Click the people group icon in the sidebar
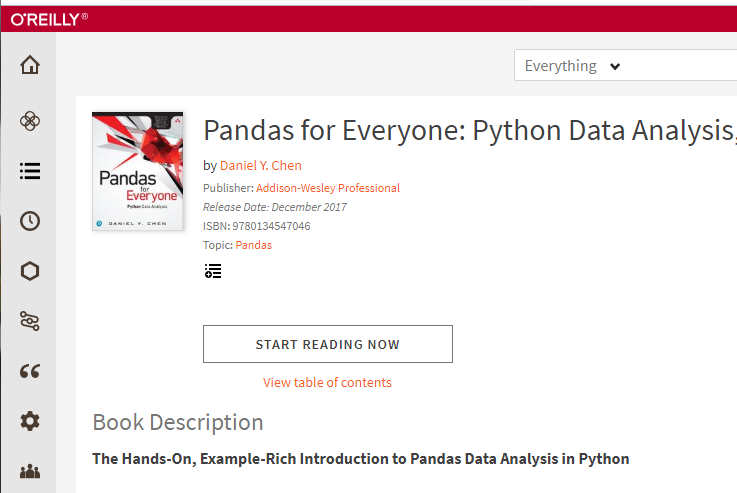Screen dimensions: 737x493 pos(30,471)
